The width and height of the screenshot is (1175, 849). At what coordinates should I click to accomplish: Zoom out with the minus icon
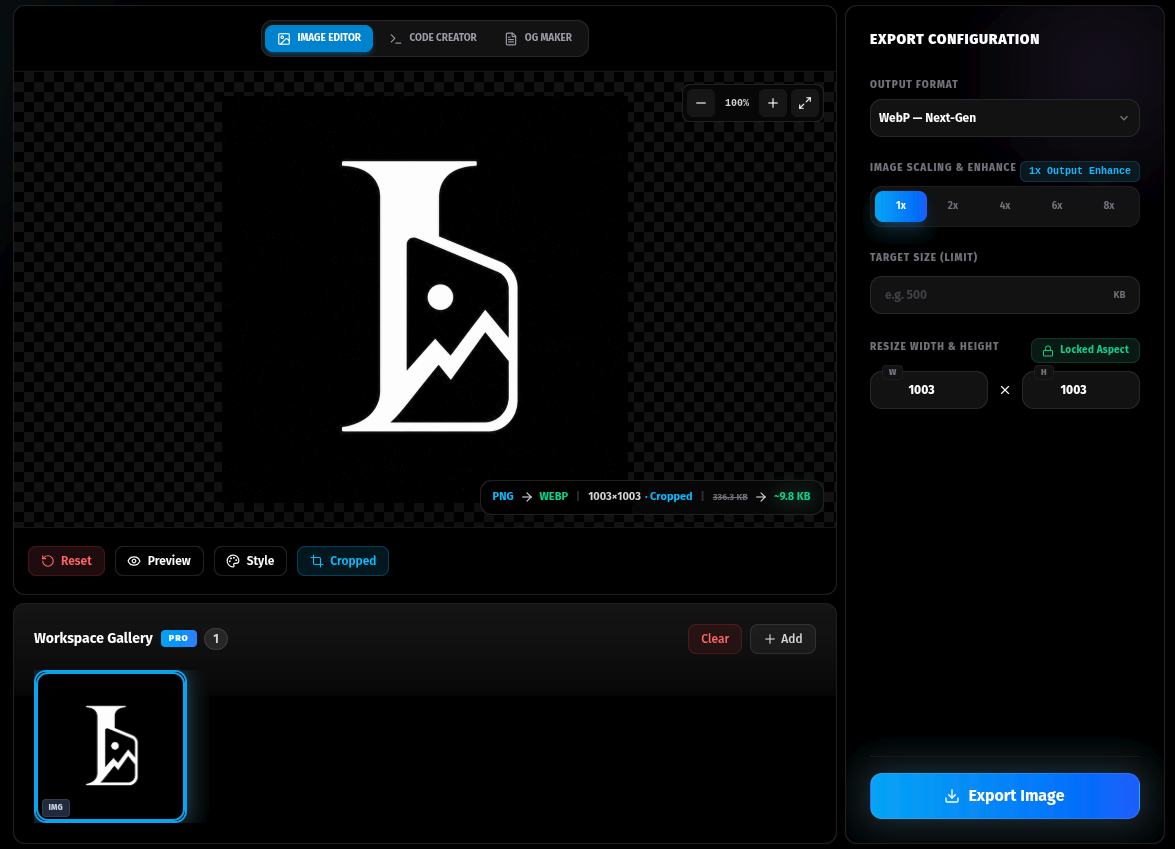point(701,103)
